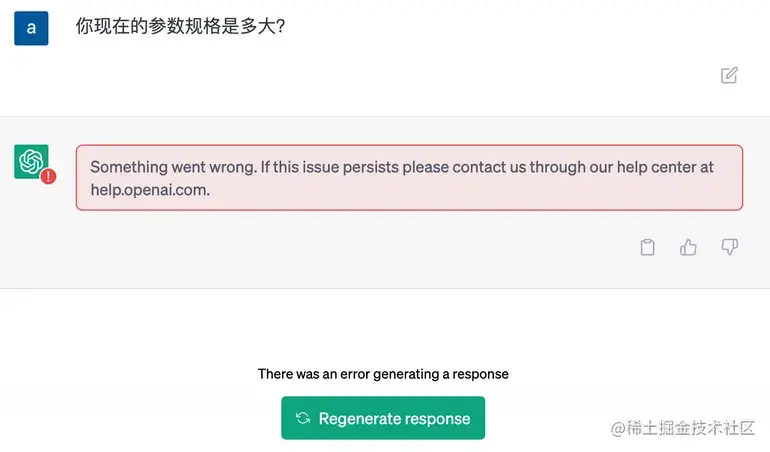
Task: Click "There was an error generating a response"
Action: point(383,374)
